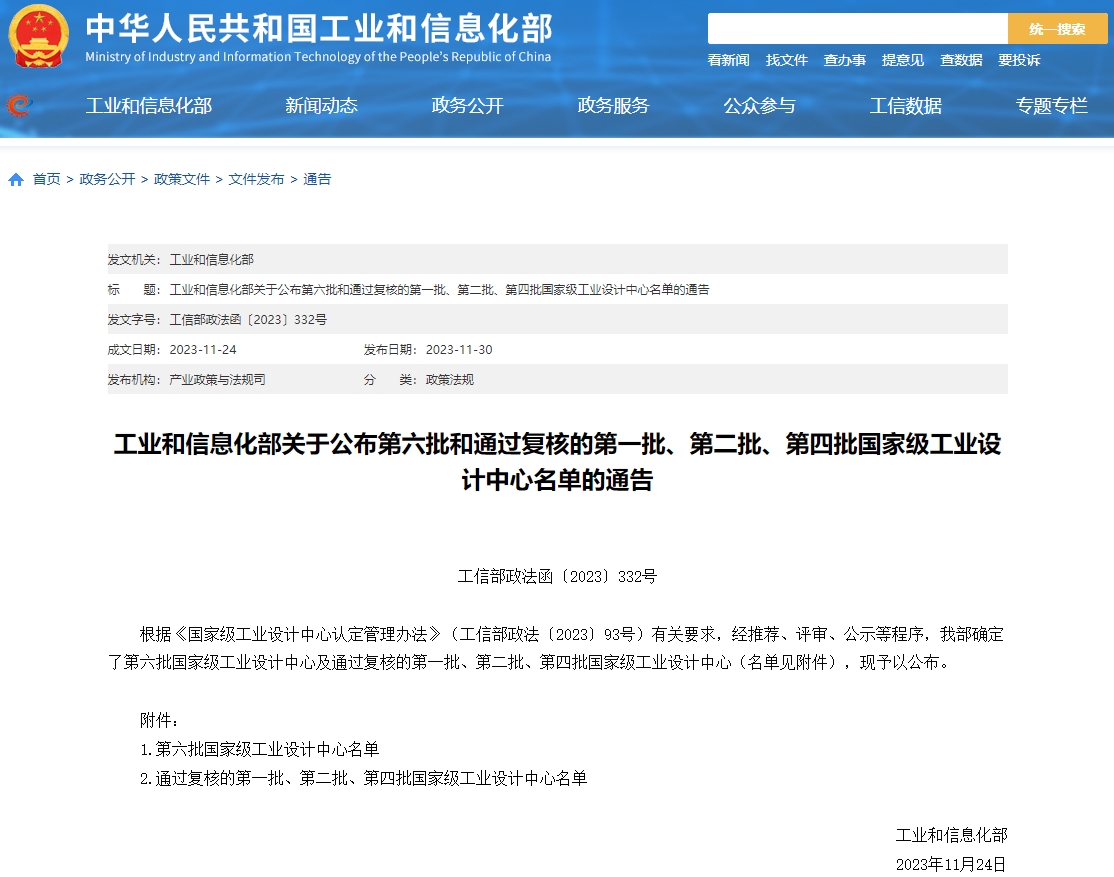Click 文件发布 in the breadcrumb
This screenshot has width=1114, height=877.
point(256,179)
